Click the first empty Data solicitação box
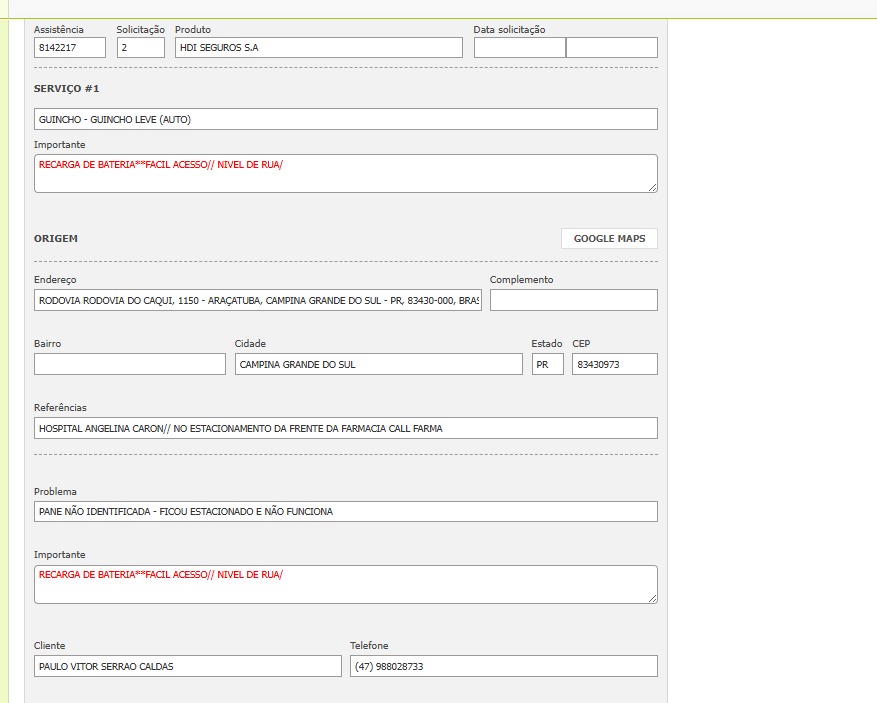This screenshot has width=877, height=703. [x=519, y=48]
